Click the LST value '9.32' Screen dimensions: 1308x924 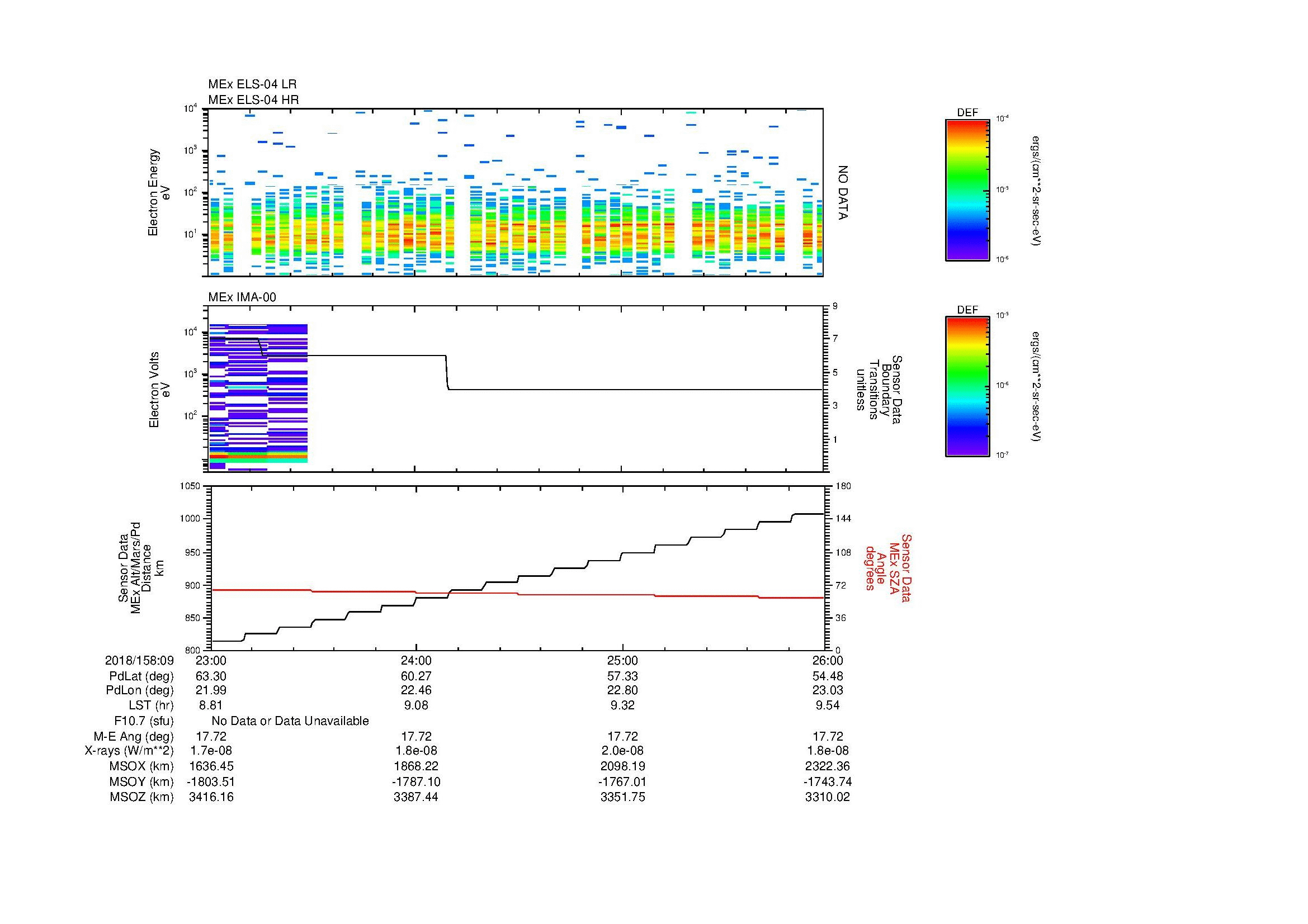click(622, 705)
